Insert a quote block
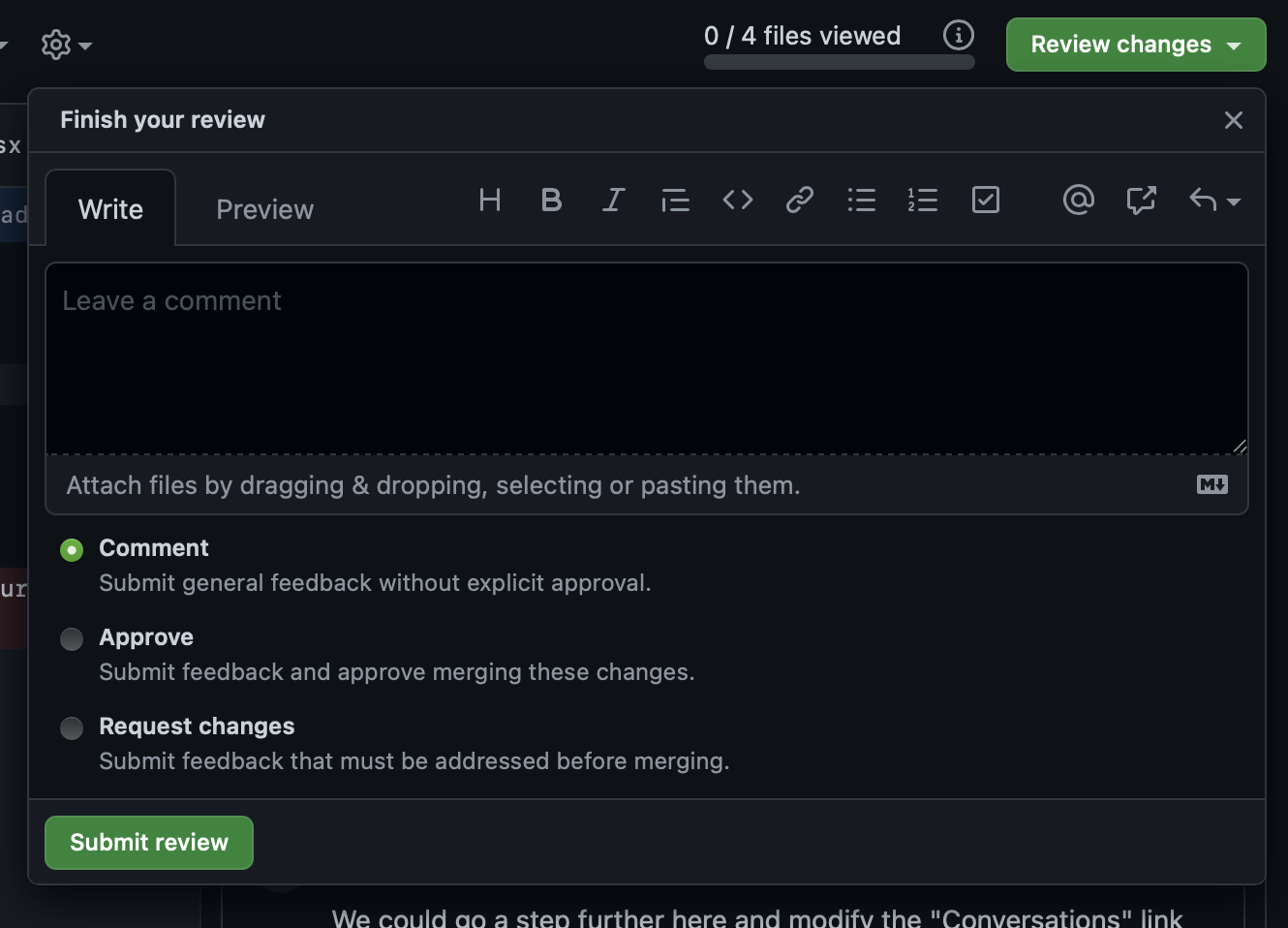 tap(675, 201)
